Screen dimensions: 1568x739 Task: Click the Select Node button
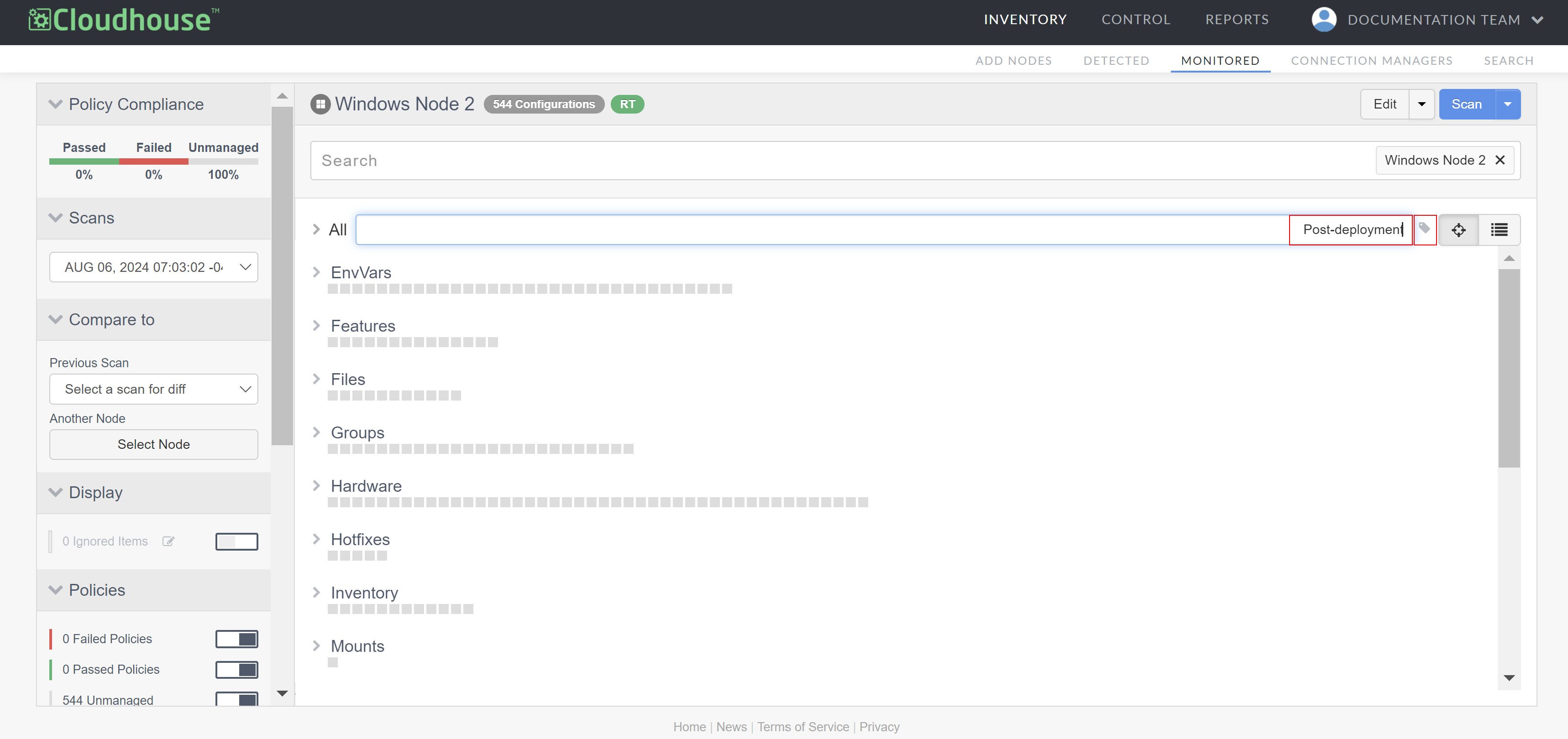153,445
